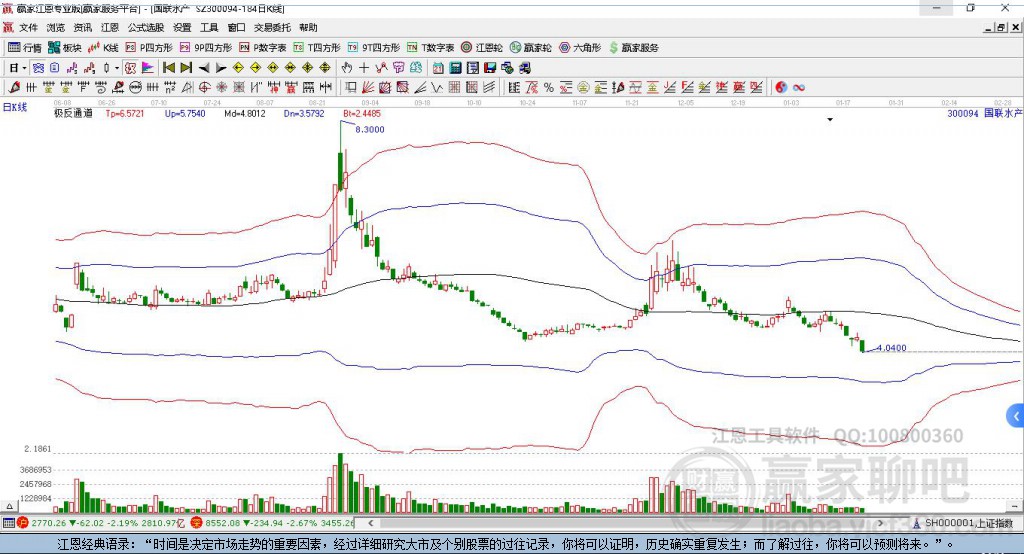Open 赢家服务 with dollar sign icon
This screenshot has height=554, width=1024.
[633, 47]
